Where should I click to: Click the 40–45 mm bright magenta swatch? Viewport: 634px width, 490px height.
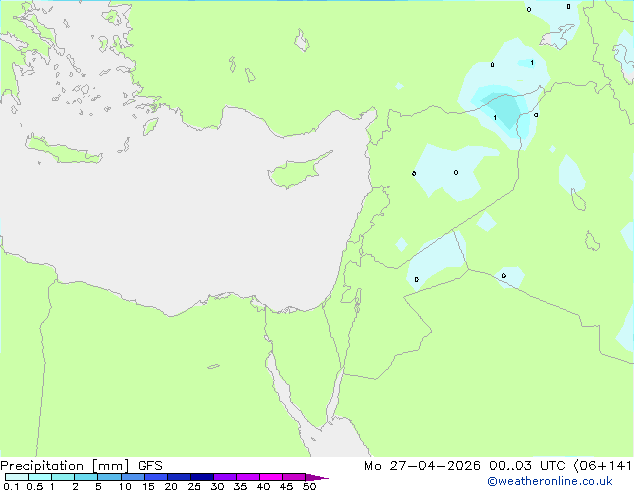point(271,477)
